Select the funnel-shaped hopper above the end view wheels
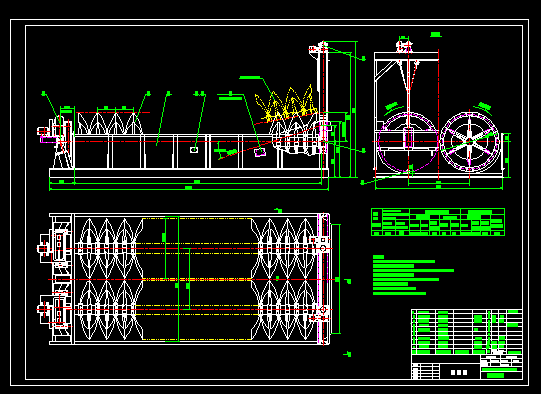541x394 pixels. click(x=408, y=76)
